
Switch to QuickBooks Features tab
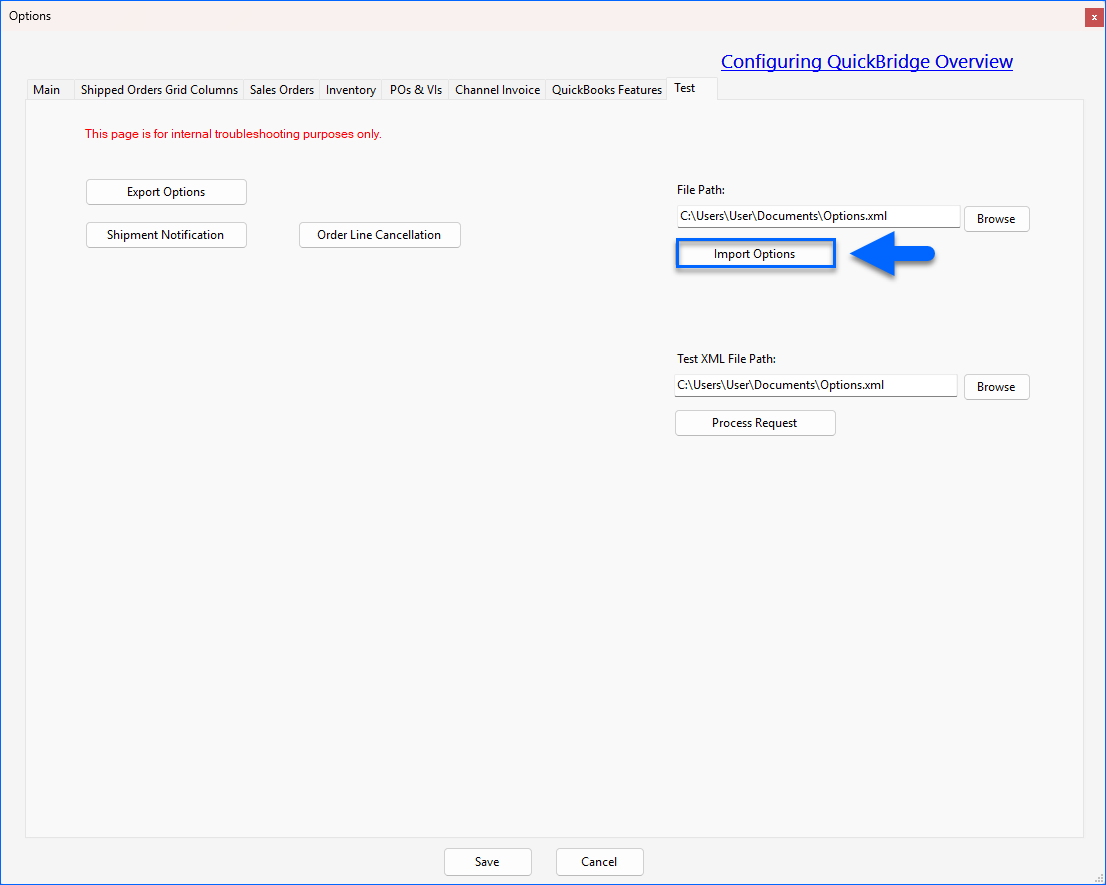coord(607,90)
